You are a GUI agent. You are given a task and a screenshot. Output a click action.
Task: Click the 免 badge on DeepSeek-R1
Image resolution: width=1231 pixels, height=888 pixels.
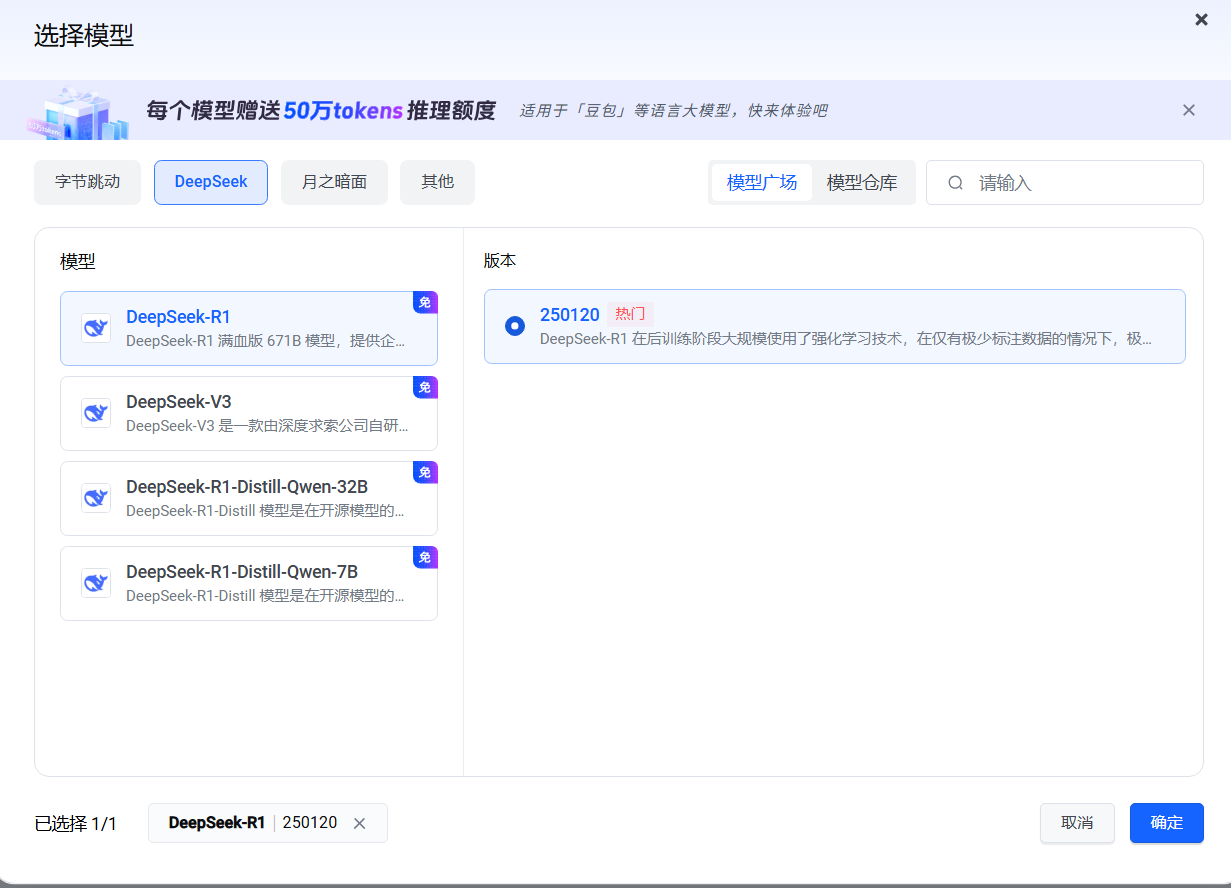[x=425, y=302]
